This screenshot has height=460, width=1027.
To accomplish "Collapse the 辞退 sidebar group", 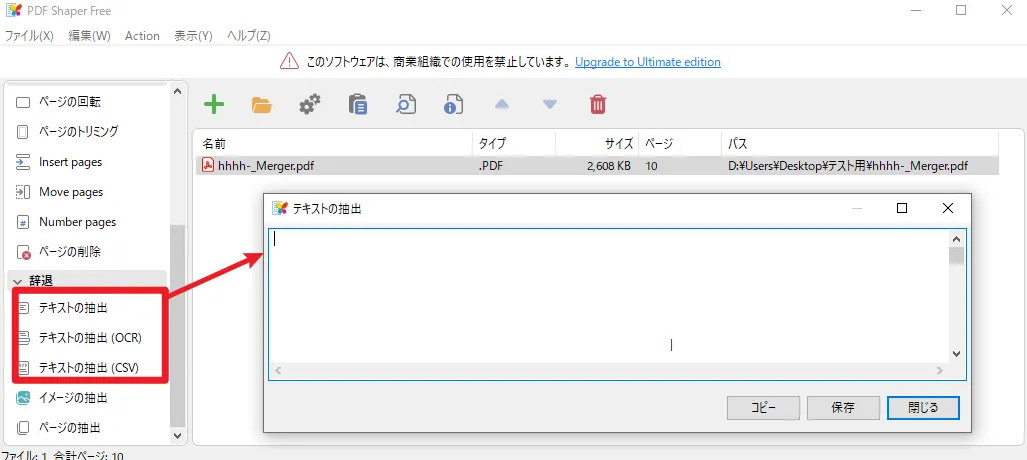I will (17, 281).
